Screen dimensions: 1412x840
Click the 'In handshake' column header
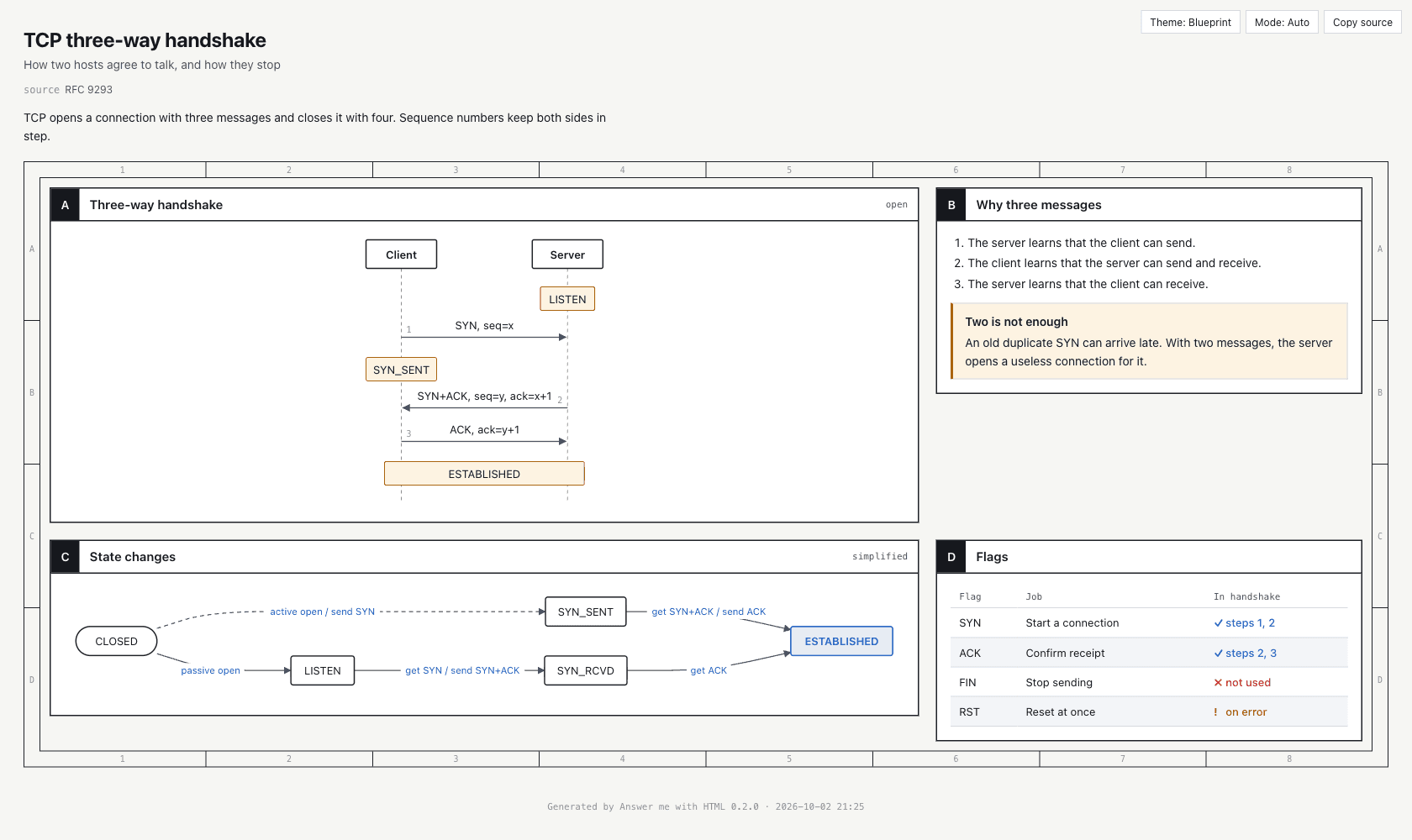1246,597
